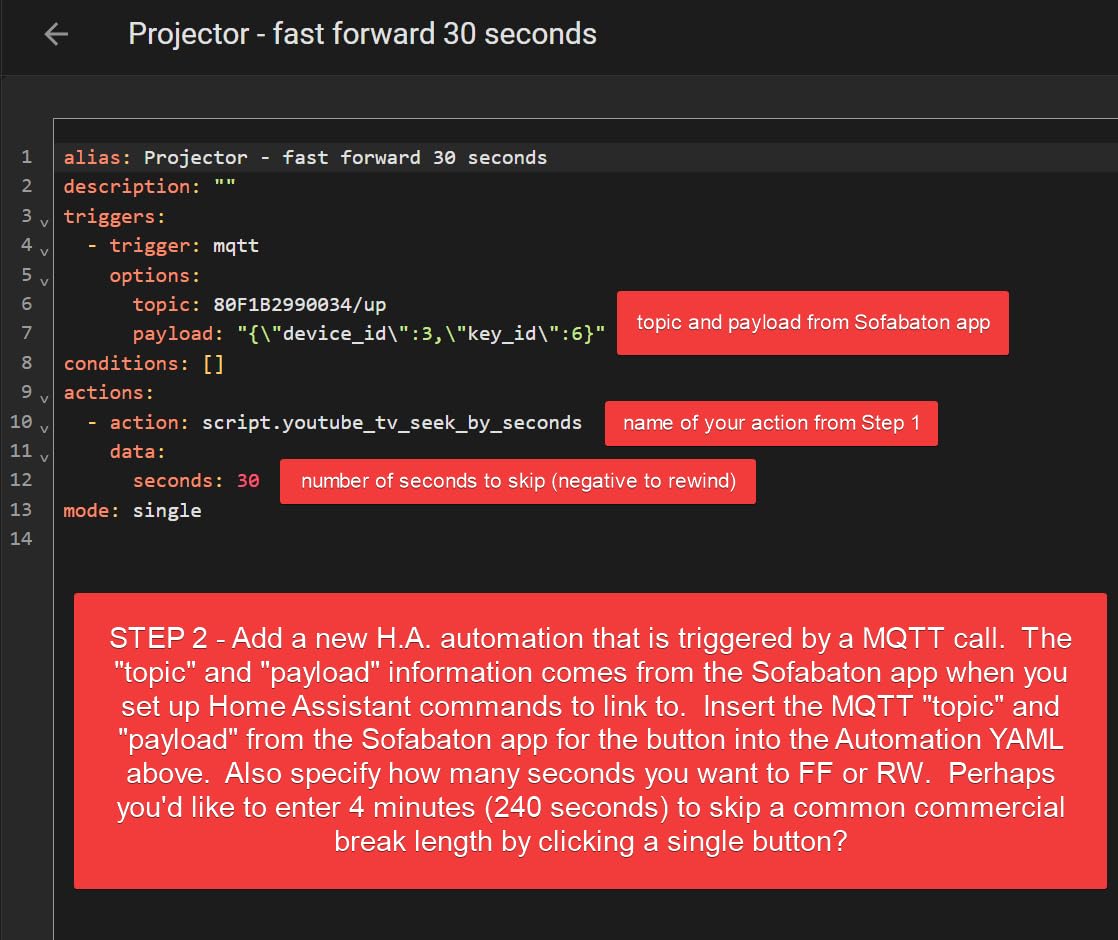This screenshot has width=1118, height=940.
Task: Click the empty conditions brackets
Action: 213,363
